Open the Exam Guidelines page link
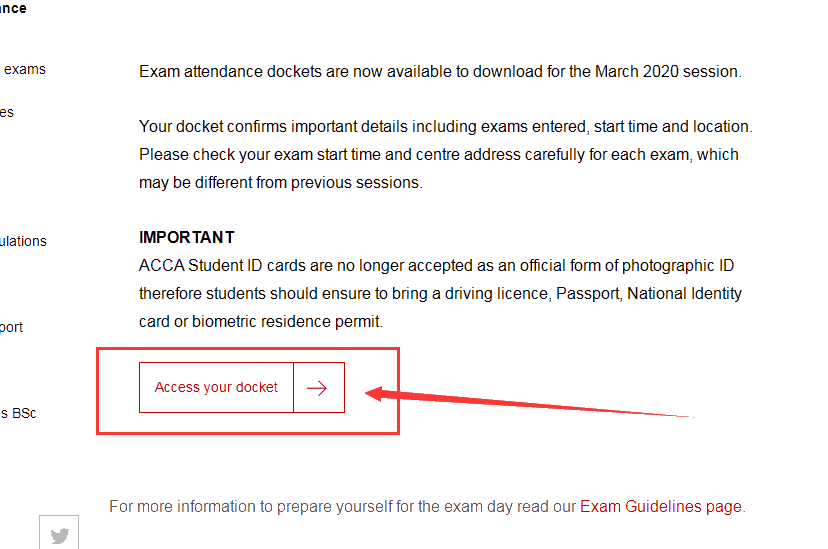The image size is (828, 549). click(660, 506)
